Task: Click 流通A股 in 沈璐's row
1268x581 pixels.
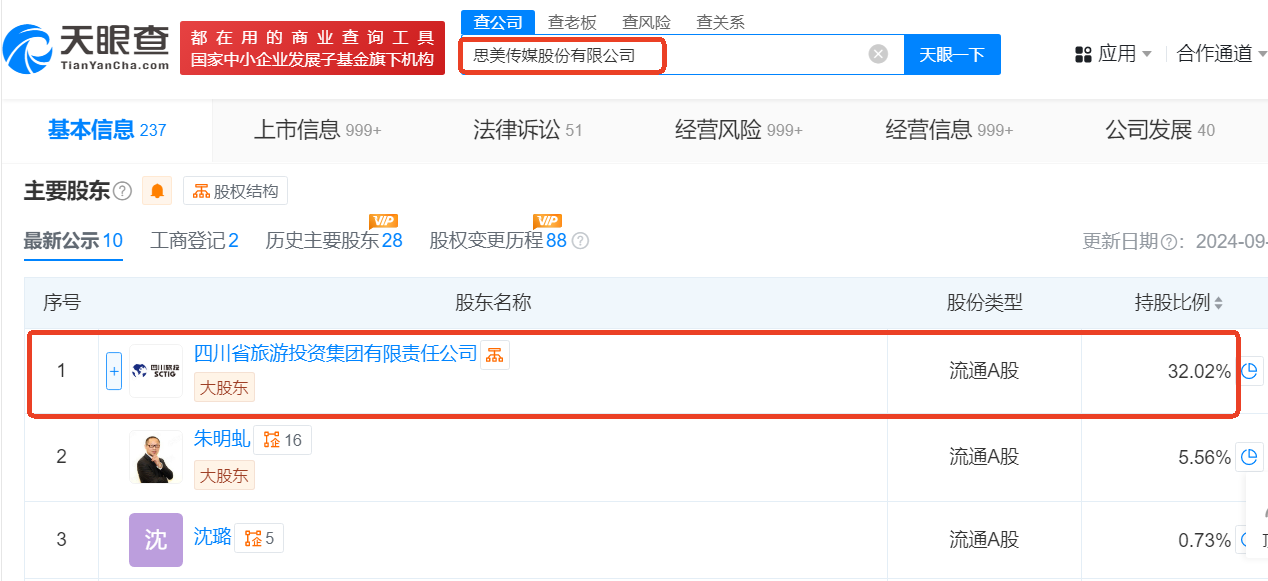Action: tap(984, 540)
